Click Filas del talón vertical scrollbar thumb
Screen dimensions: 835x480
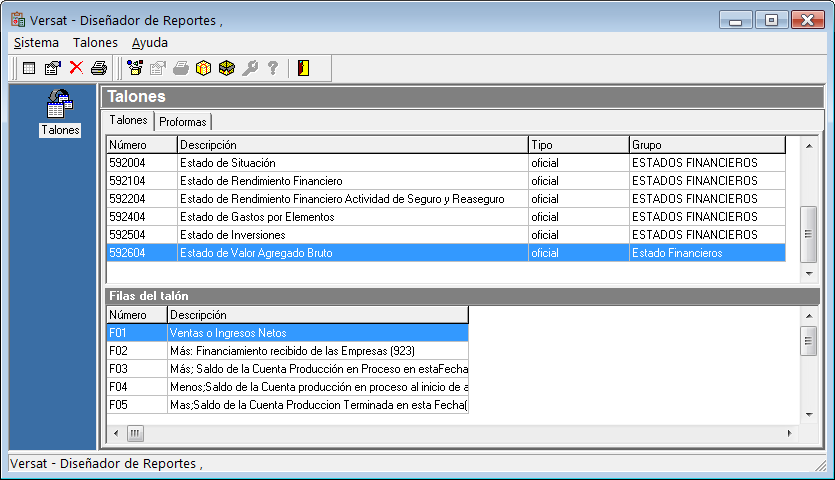point(809,341)
